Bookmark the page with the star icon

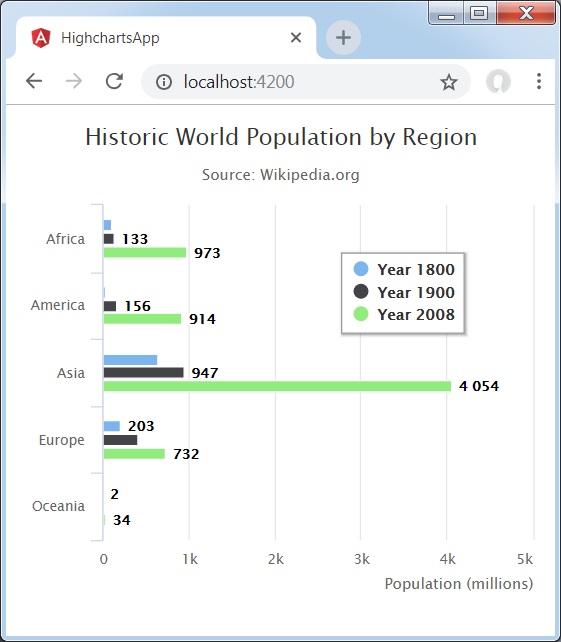(449, 82)
